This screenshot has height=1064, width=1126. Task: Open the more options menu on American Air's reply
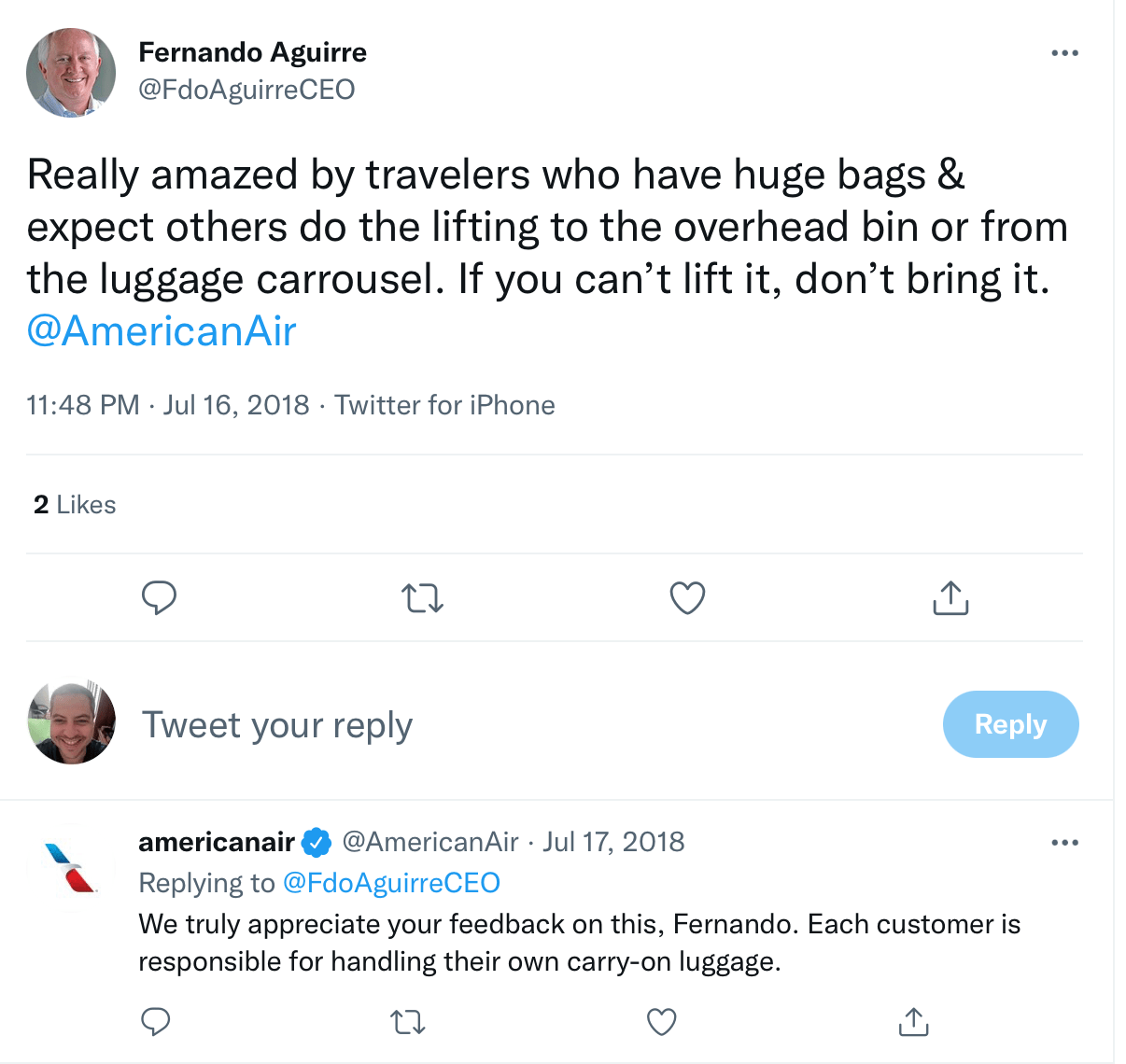coord(1064,841)
